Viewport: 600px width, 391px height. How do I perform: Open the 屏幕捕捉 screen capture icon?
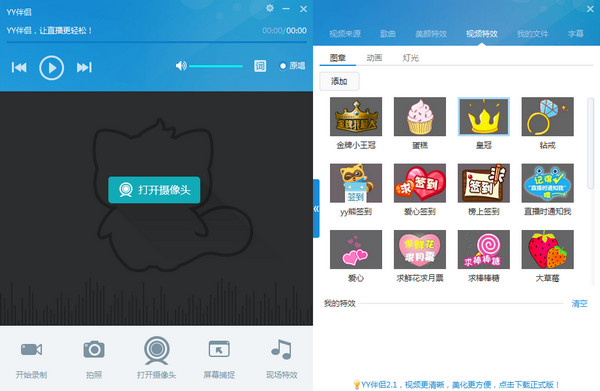pyautogui.click(x=219, y=349)
